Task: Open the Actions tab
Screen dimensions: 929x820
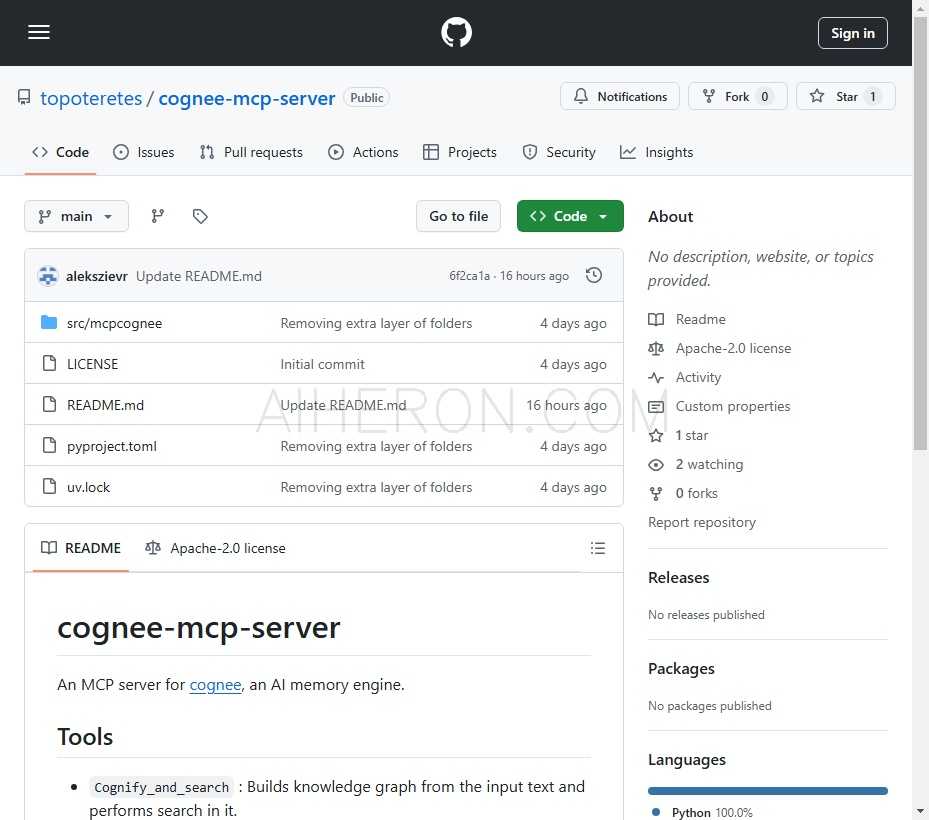Action: pyautogui.click(x=363, y=152)
